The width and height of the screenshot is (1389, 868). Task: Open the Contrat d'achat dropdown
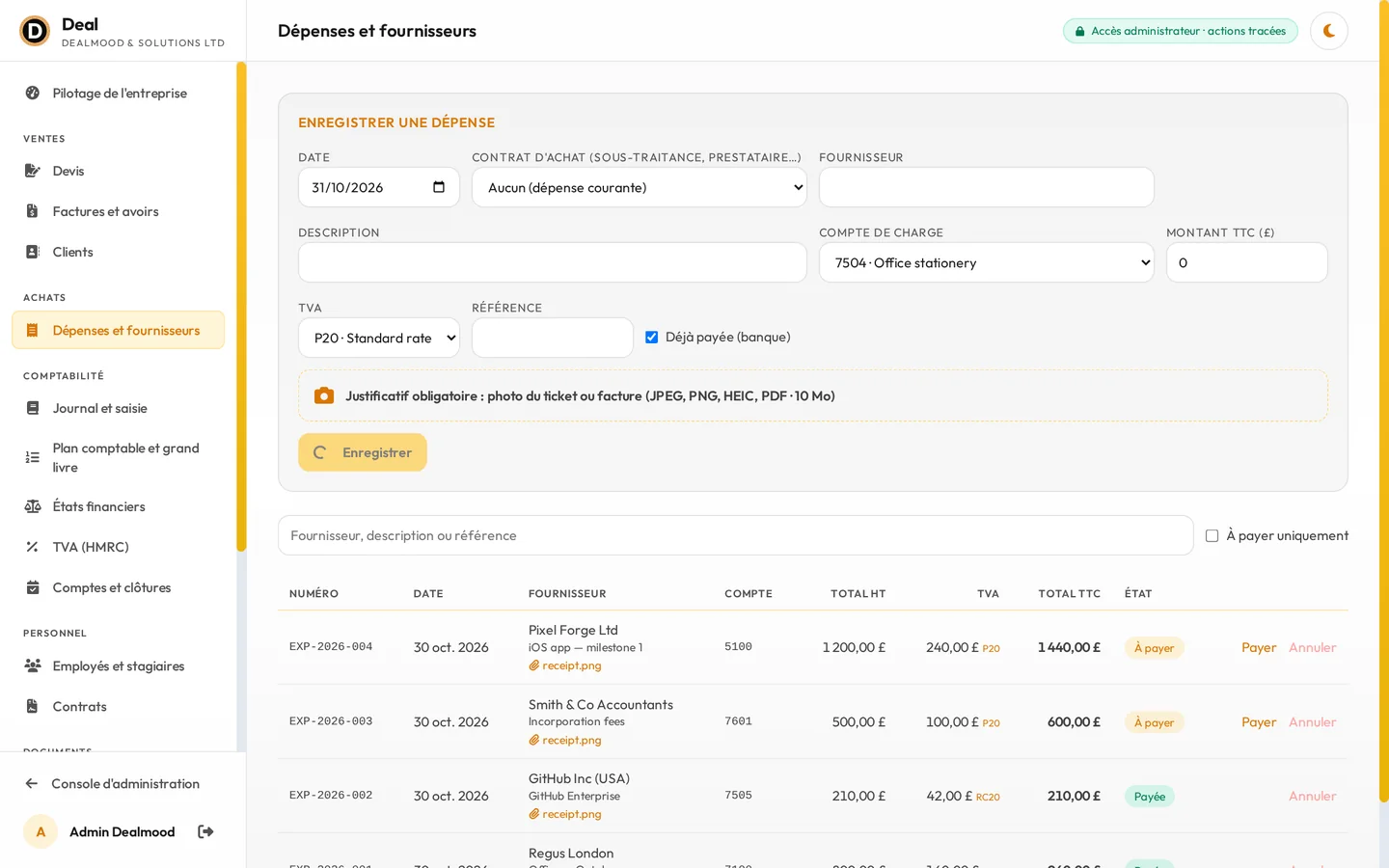click(640, 187)
